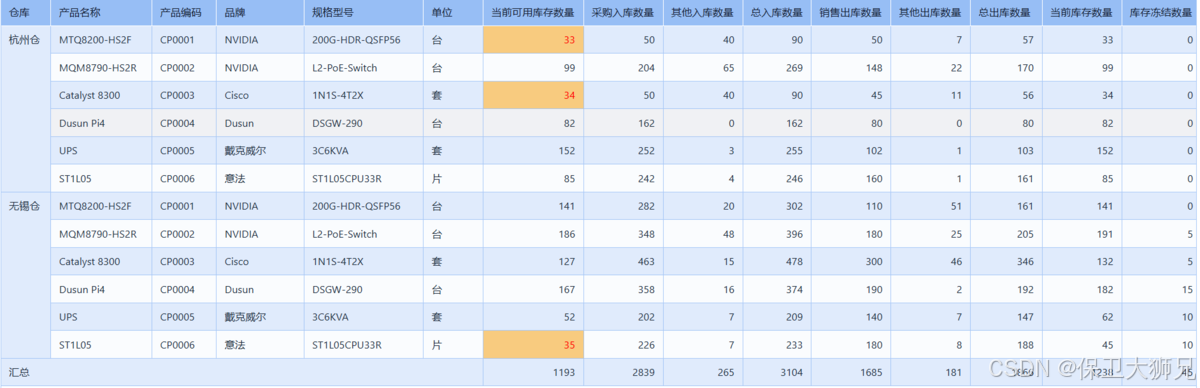Click the 单位 column header
This screenshot has height=388, width=1200.
coord(453,13)
